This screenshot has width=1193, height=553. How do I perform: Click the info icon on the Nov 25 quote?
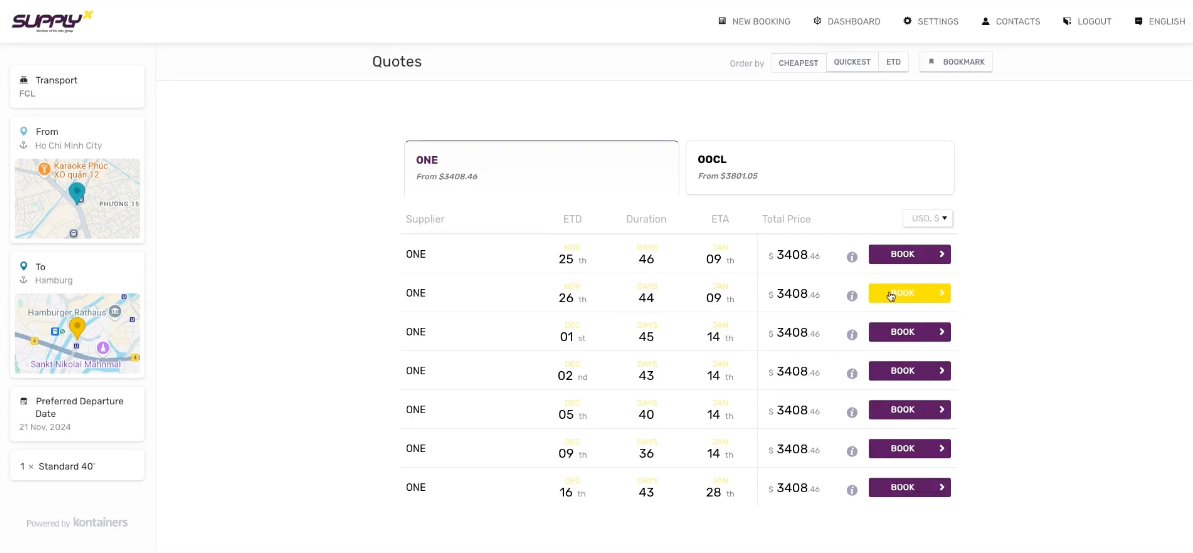click(852, 257)
